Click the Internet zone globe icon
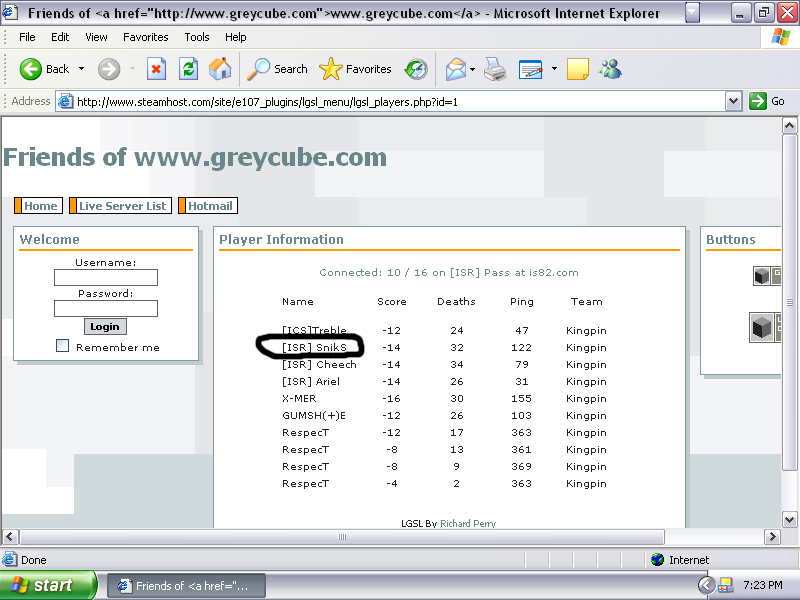 click(657, 560)
